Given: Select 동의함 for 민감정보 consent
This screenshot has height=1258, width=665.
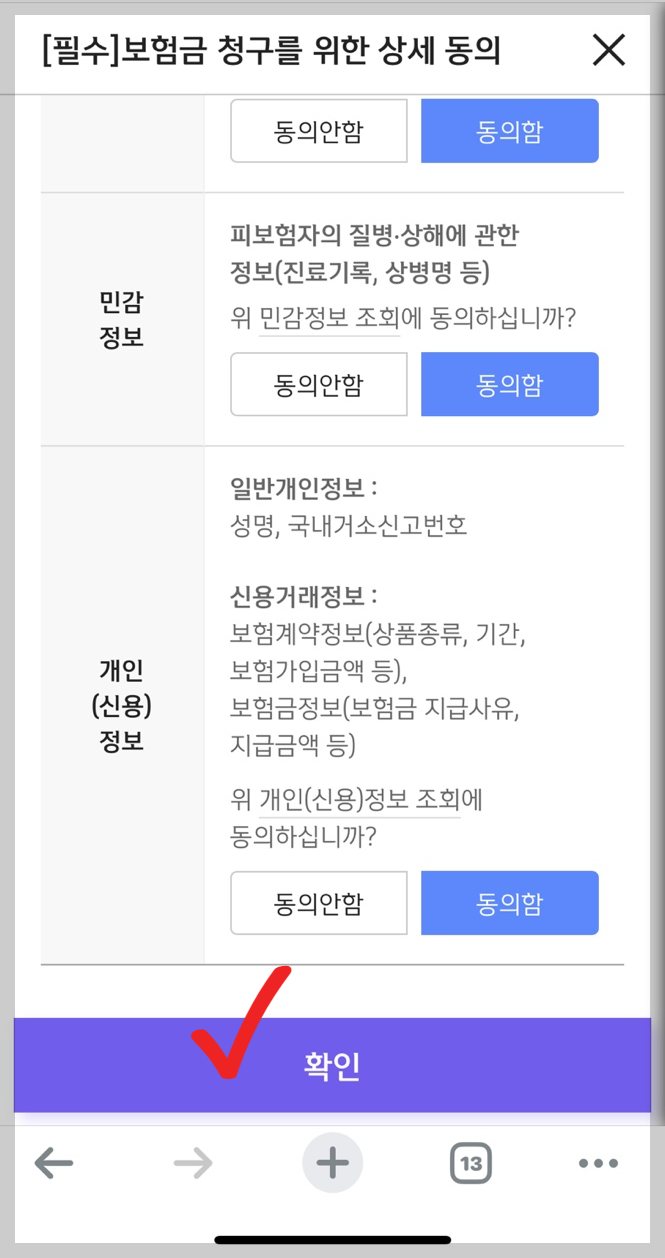Looking at the screenshot, I should coord(509,384).
